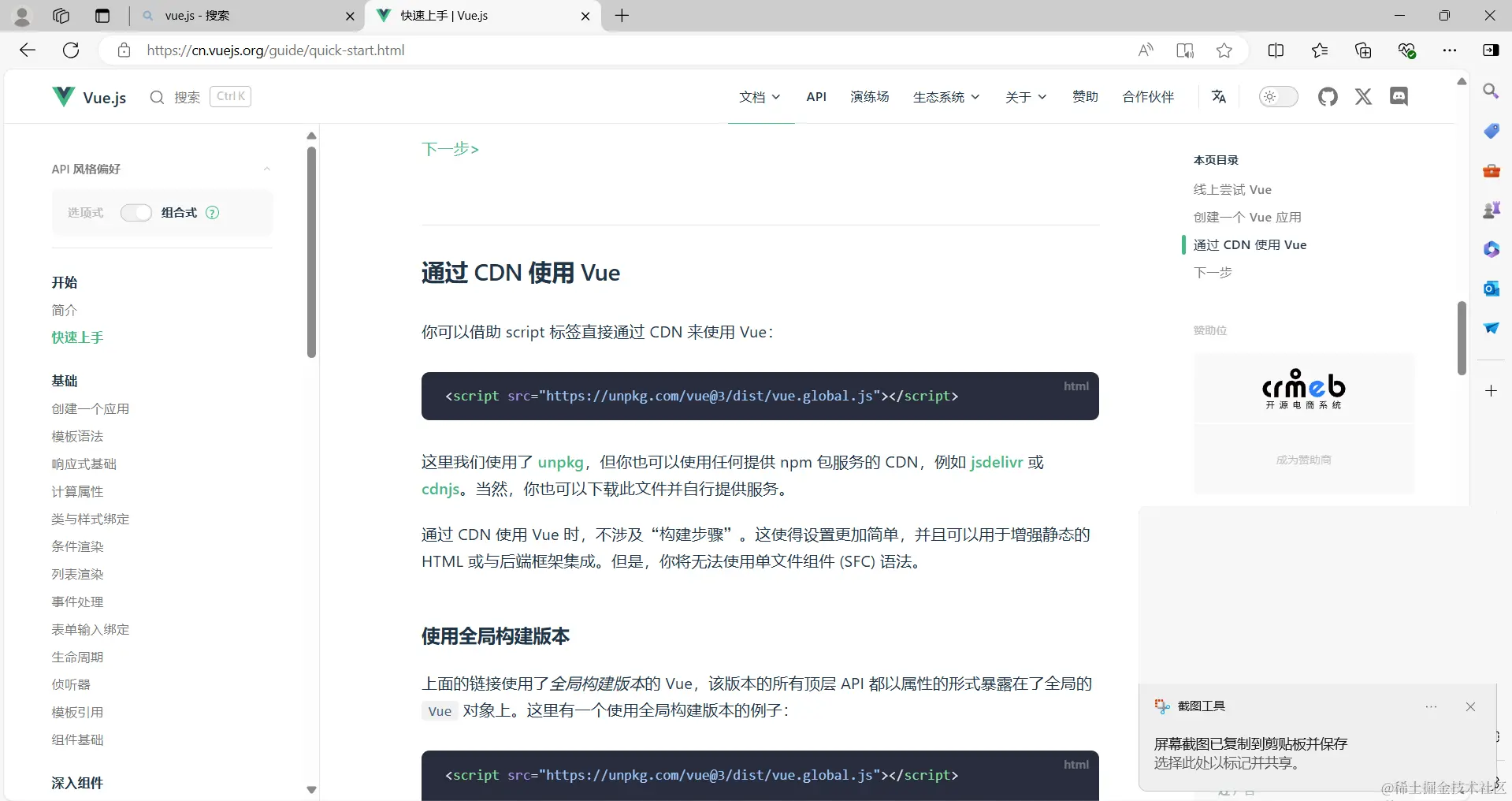Refresh the current page
1512x801 pixels.
(71, 50)
